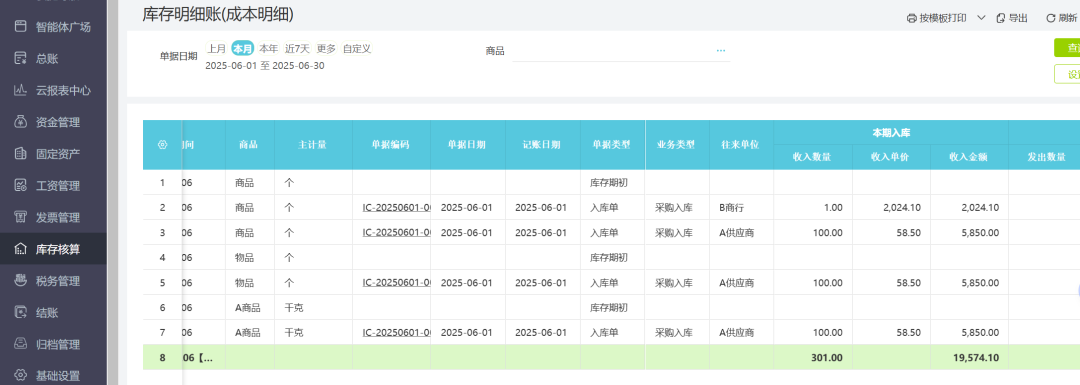The image size is (1080, 385).
Task: Click the 单据编码 column header
Action: tap(391, 145)
